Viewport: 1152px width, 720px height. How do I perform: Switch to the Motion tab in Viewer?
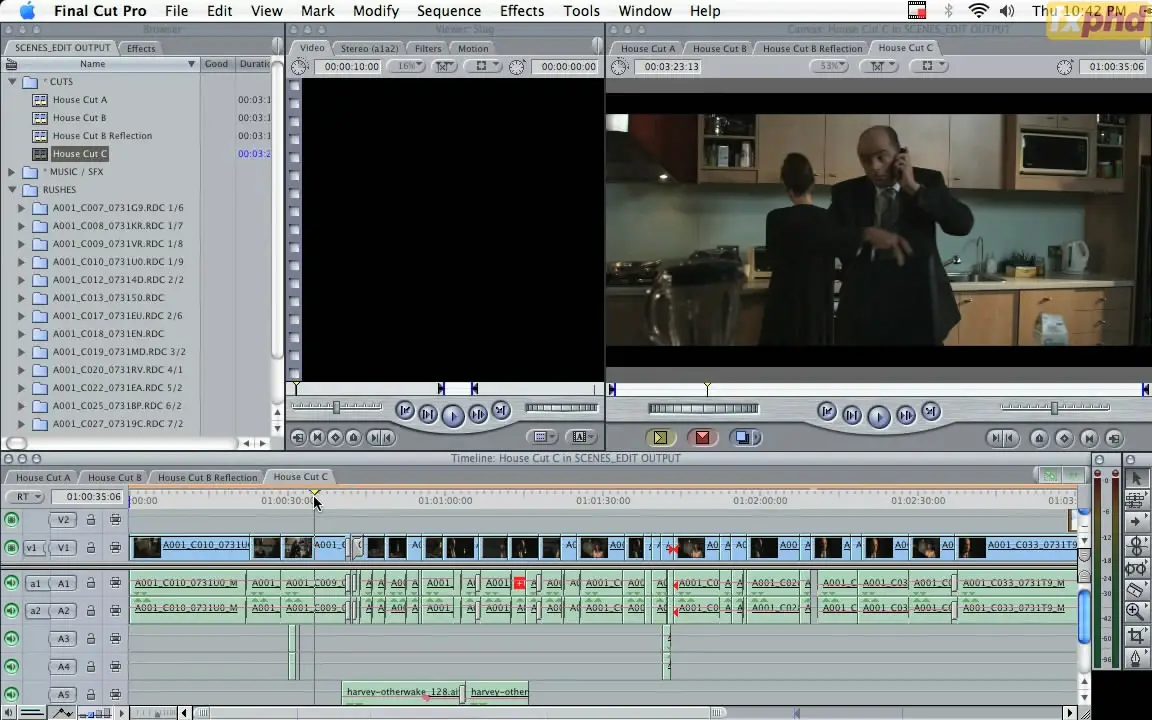472,48
